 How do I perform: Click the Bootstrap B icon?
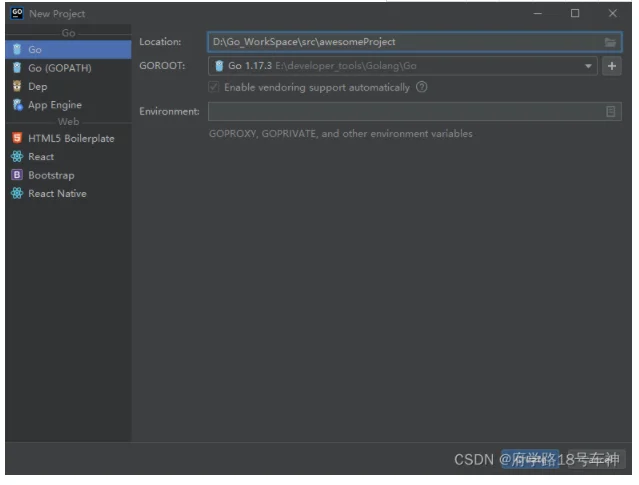coord(17,175)
